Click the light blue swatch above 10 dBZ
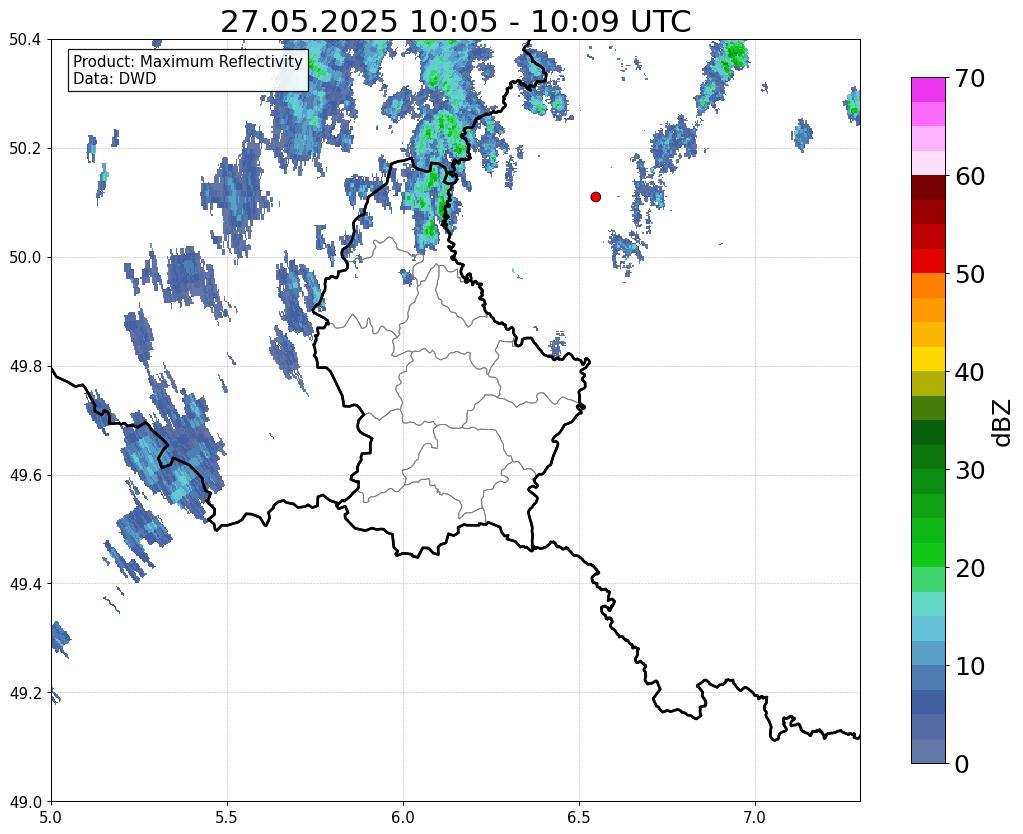Image resolution: width=1023 pixels, height=834 pixels. point(928,653)
